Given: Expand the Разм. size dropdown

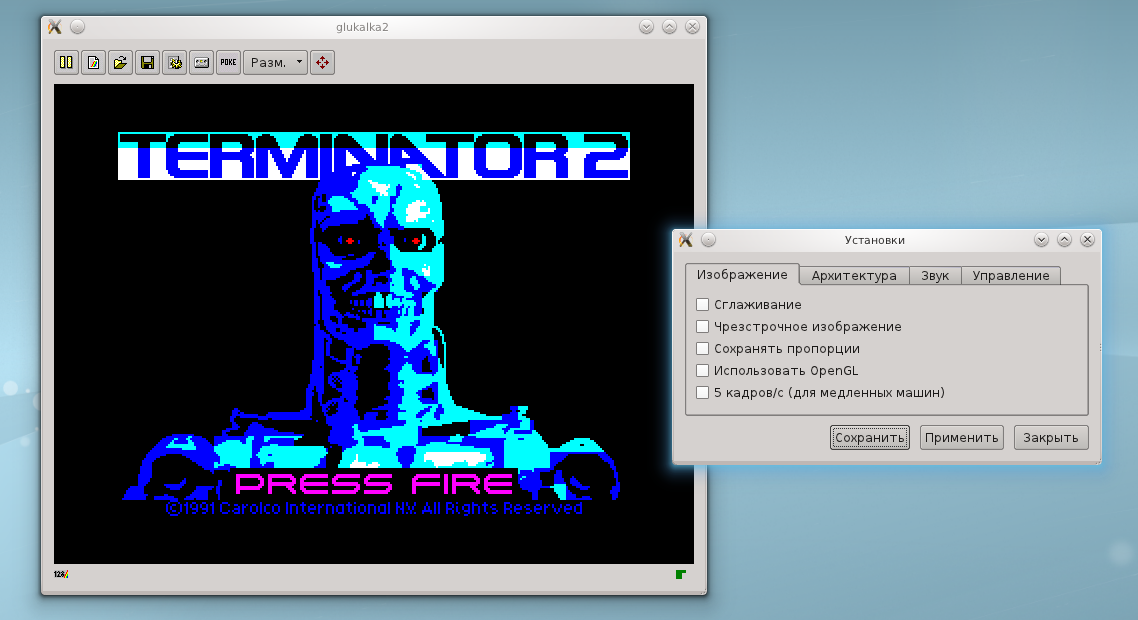Looking at the screenshot, I should click(276, 62).
